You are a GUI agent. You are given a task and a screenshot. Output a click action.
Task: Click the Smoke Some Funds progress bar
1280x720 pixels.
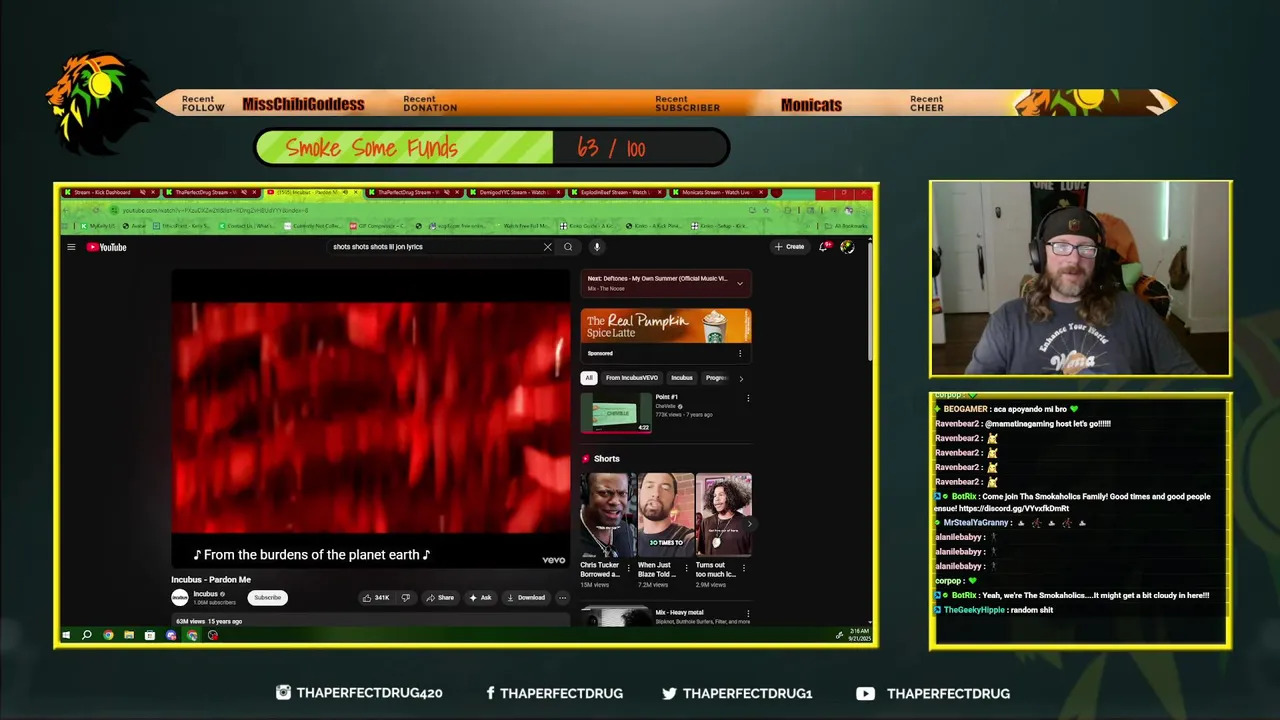pyautogui.click(x=491, y=148)
